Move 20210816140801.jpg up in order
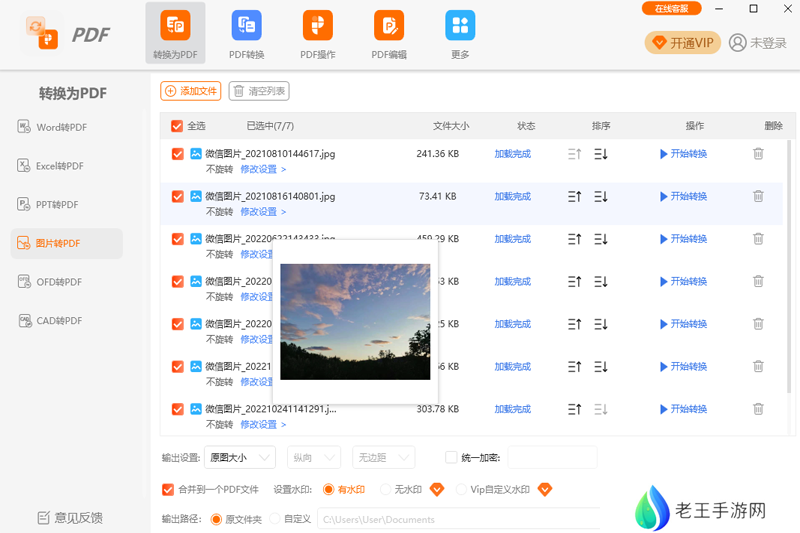The height and width of the screenshot is (533, 800). [574, 196]
